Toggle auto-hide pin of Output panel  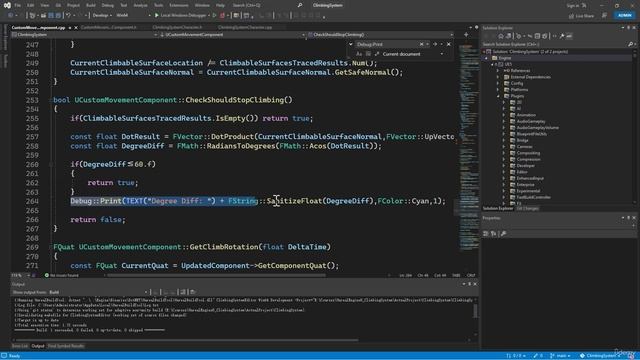(469, 284)
